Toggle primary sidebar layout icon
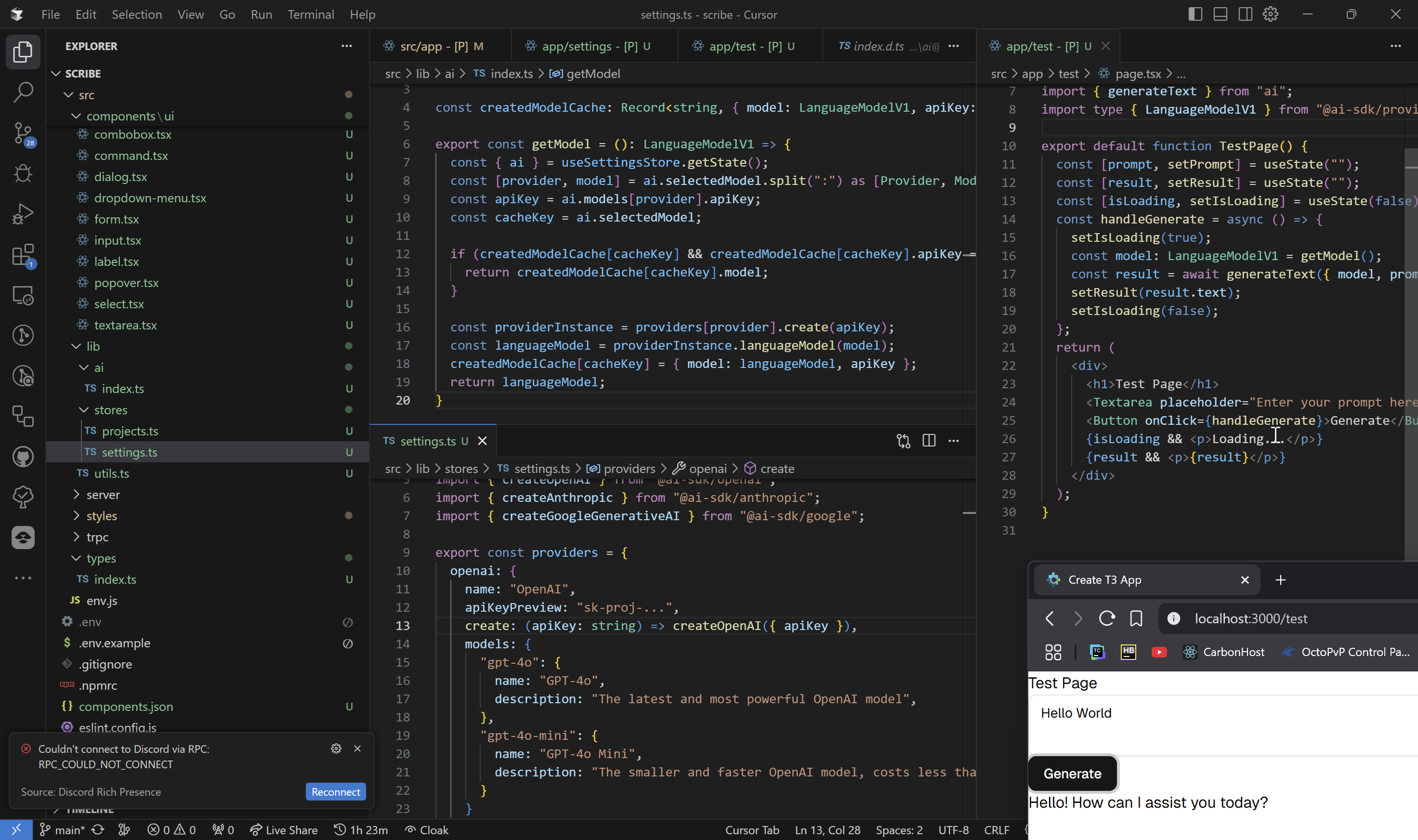 pos(1195,14)
